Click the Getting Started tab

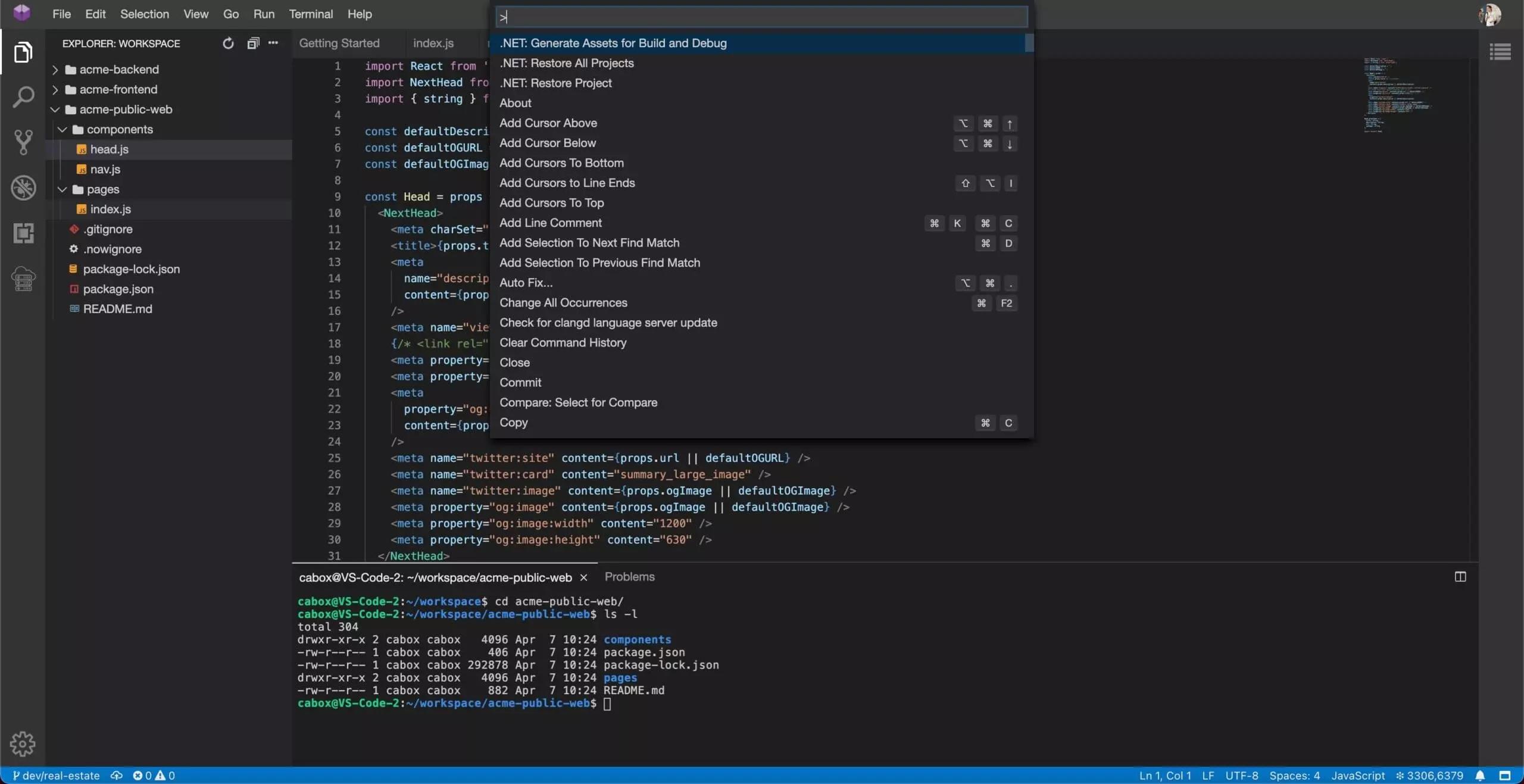(340, 43)
